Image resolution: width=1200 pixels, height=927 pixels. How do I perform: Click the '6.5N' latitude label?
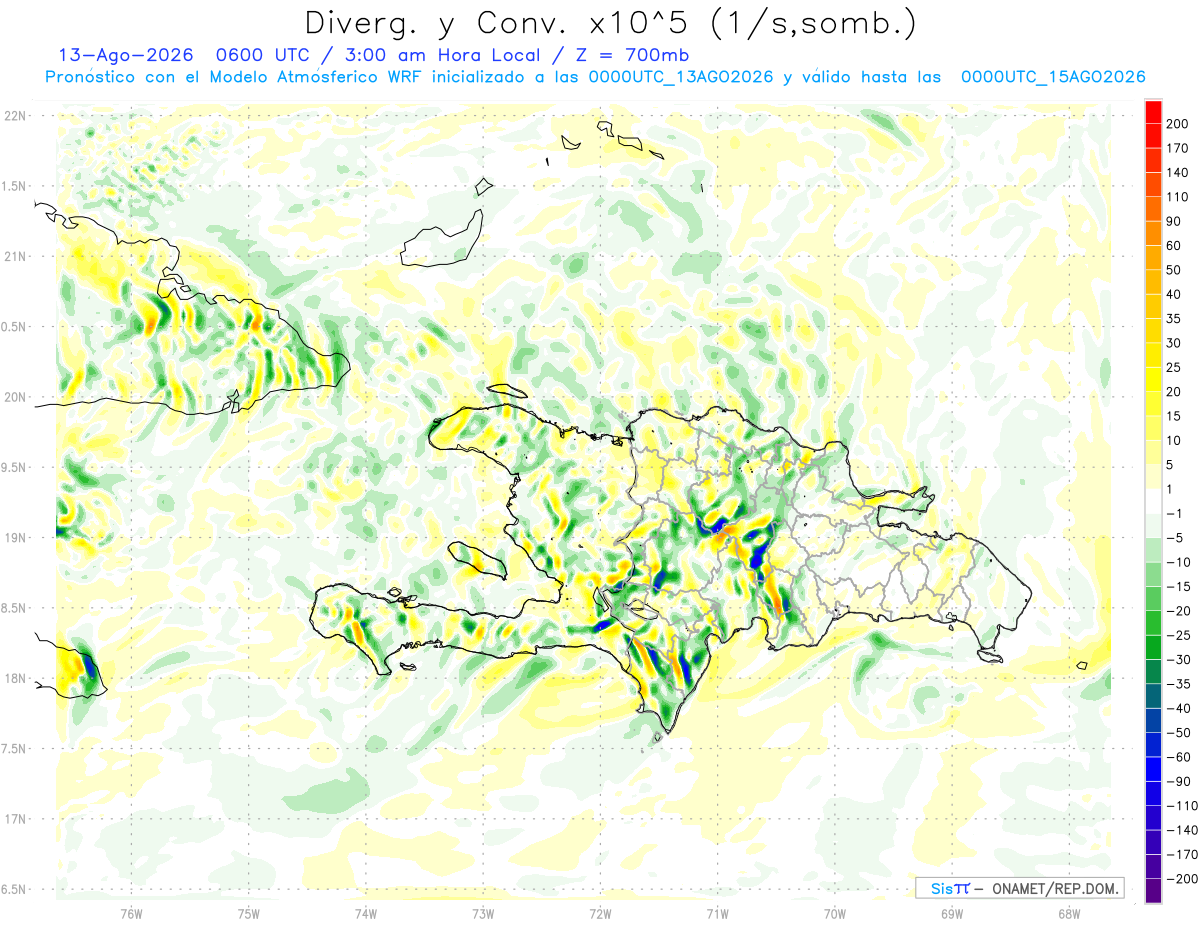pos(14,889)
